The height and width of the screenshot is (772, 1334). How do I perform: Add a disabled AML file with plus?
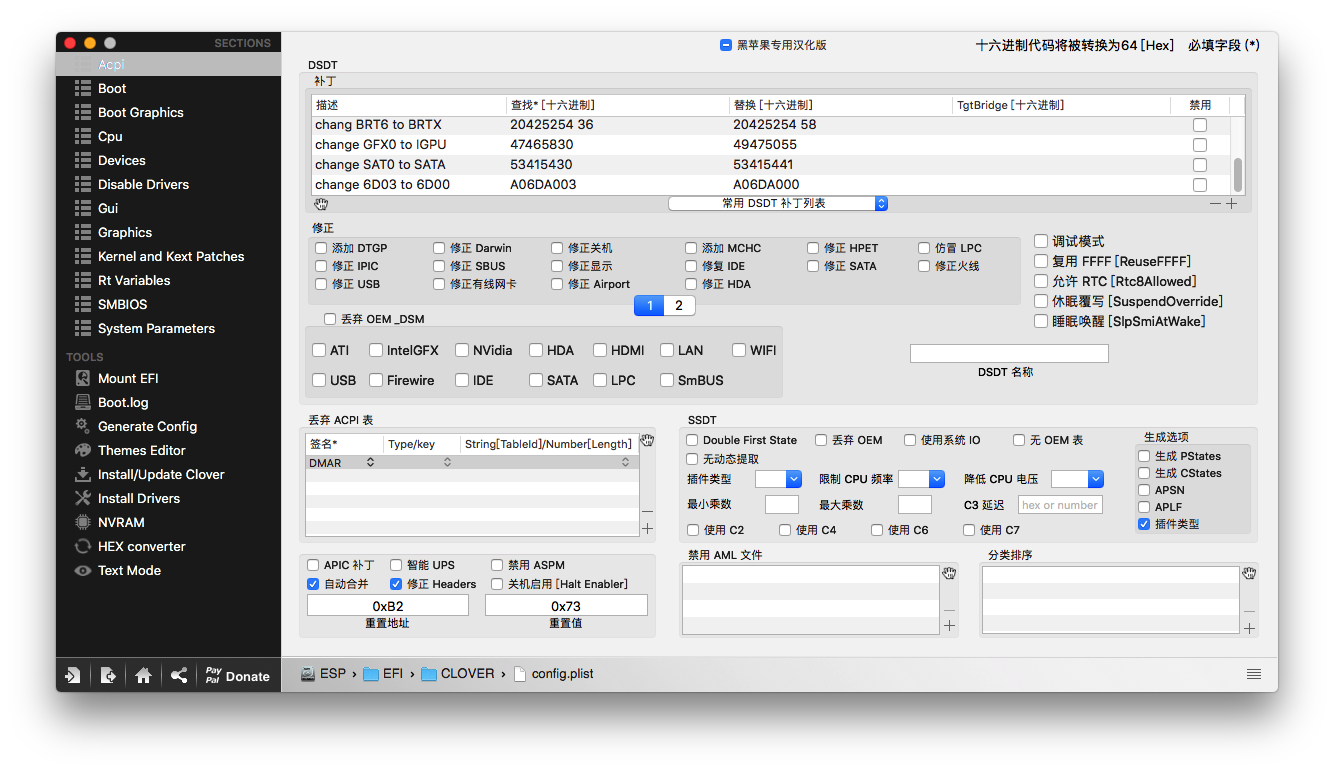click(x=949, y=626)
